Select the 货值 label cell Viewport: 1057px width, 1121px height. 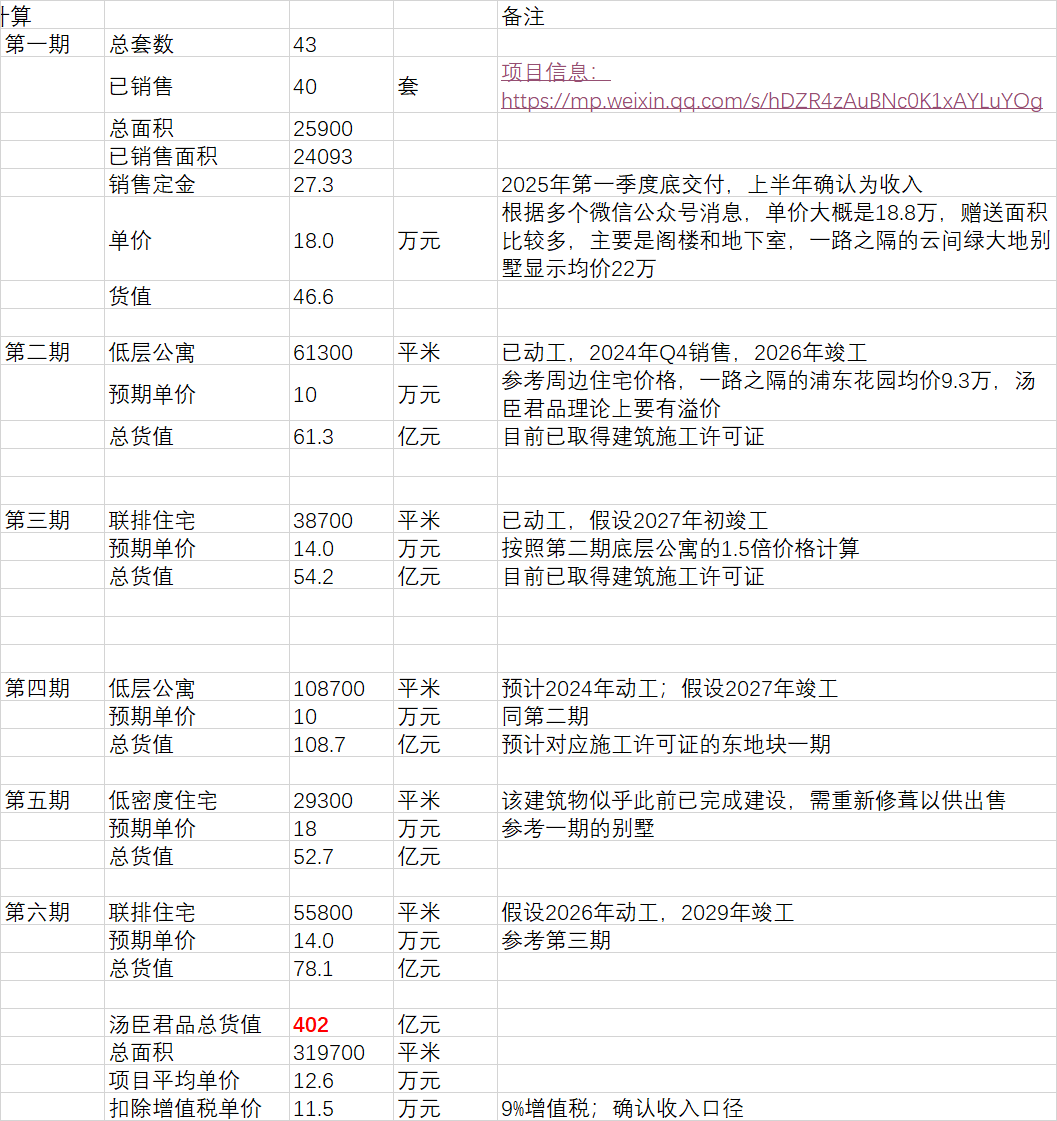[x=197, y=295]
